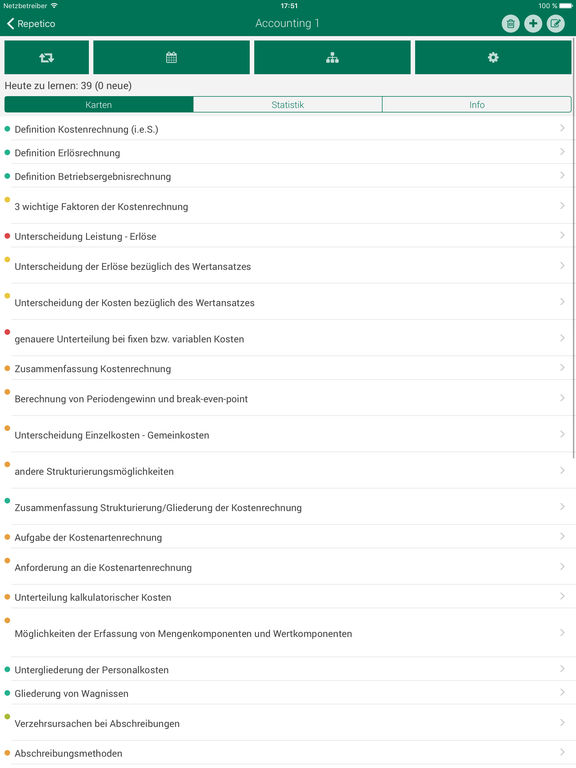Switch to the Karten tab
The width and height of the screenshot is (576, 768).
tap(98, 104)
